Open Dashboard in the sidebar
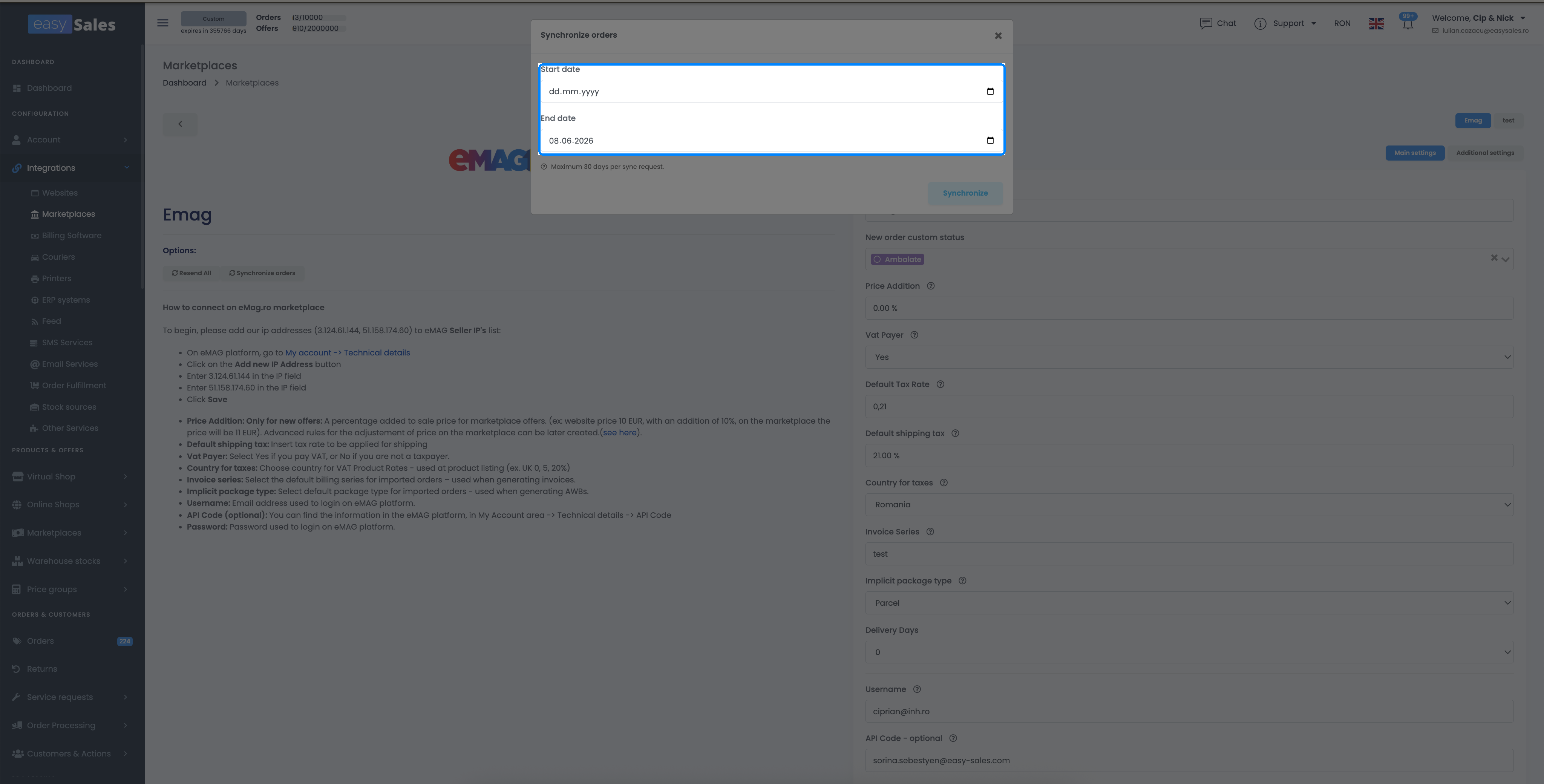Screen dimensions: 1544x784 (49, 88)
